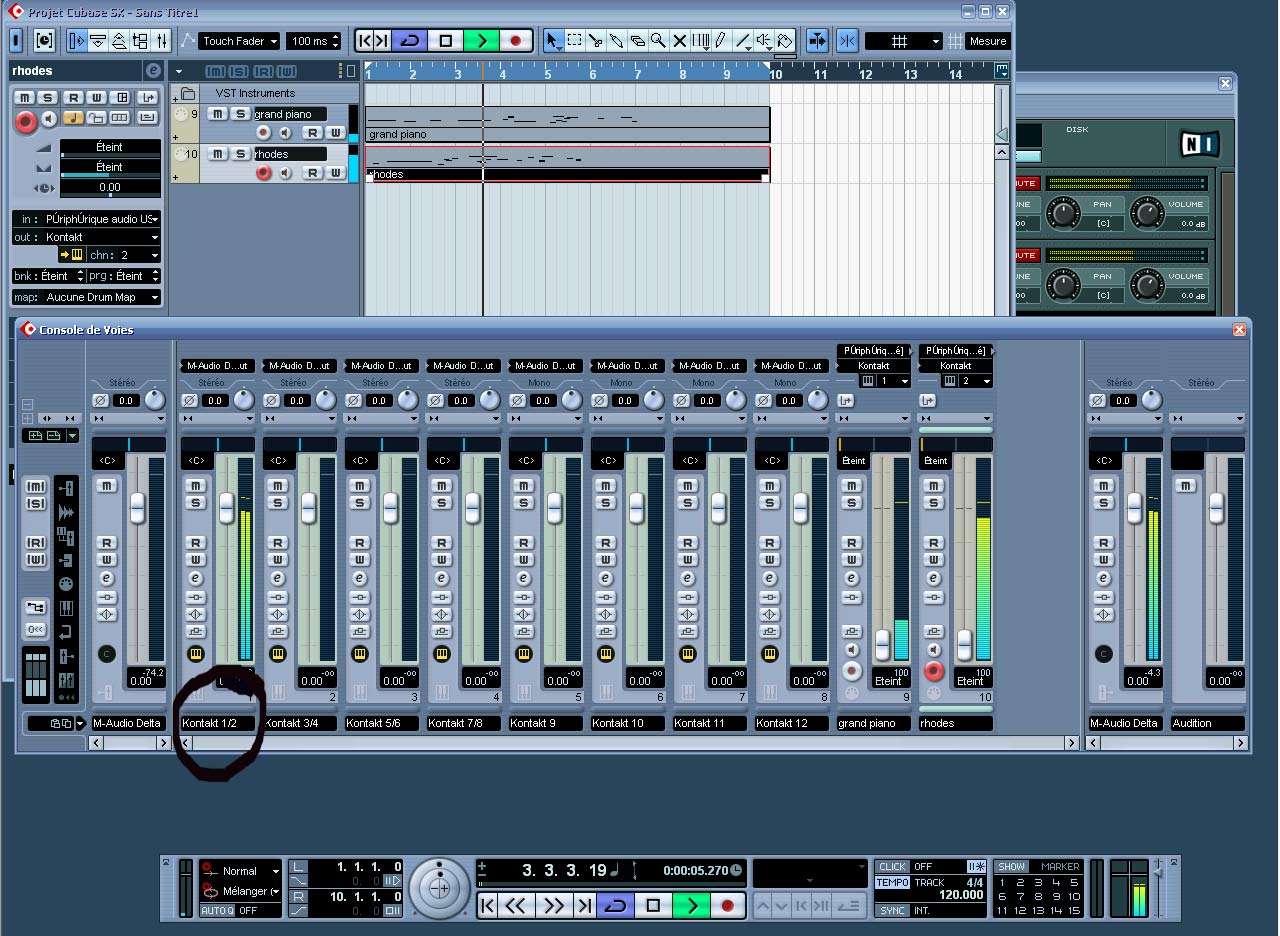Image resolution: width=1280 pixels, height=936 pixels.
Task: Click the Kontakt 5/6 channel name field
Action: (x=381, y=723)
